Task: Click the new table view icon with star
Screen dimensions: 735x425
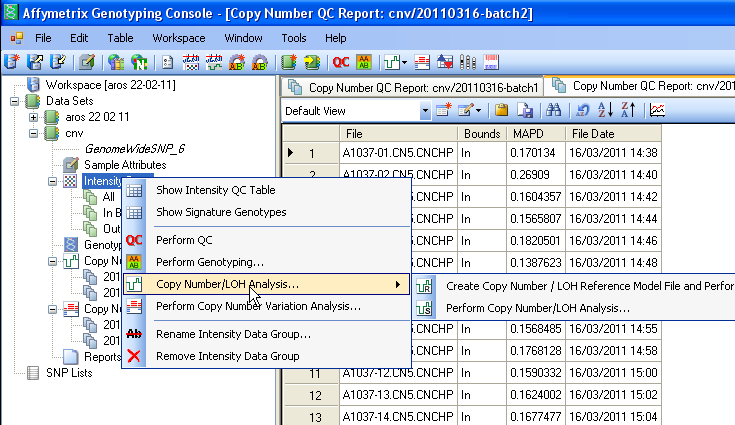Action: [443, 111]
